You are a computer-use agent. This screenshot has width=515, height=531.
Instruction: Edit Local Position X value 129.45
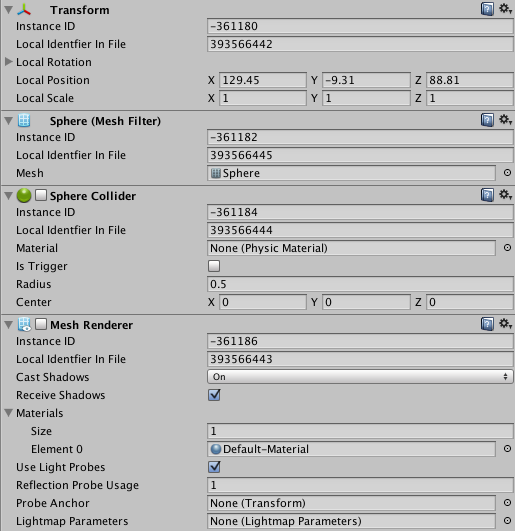(x=263, y=80)
